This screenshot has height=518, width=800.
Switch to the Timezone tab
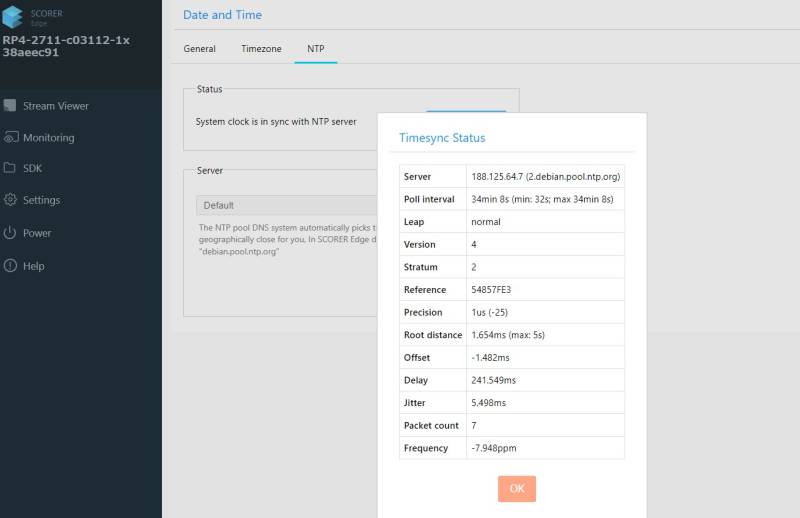point(261,48)
